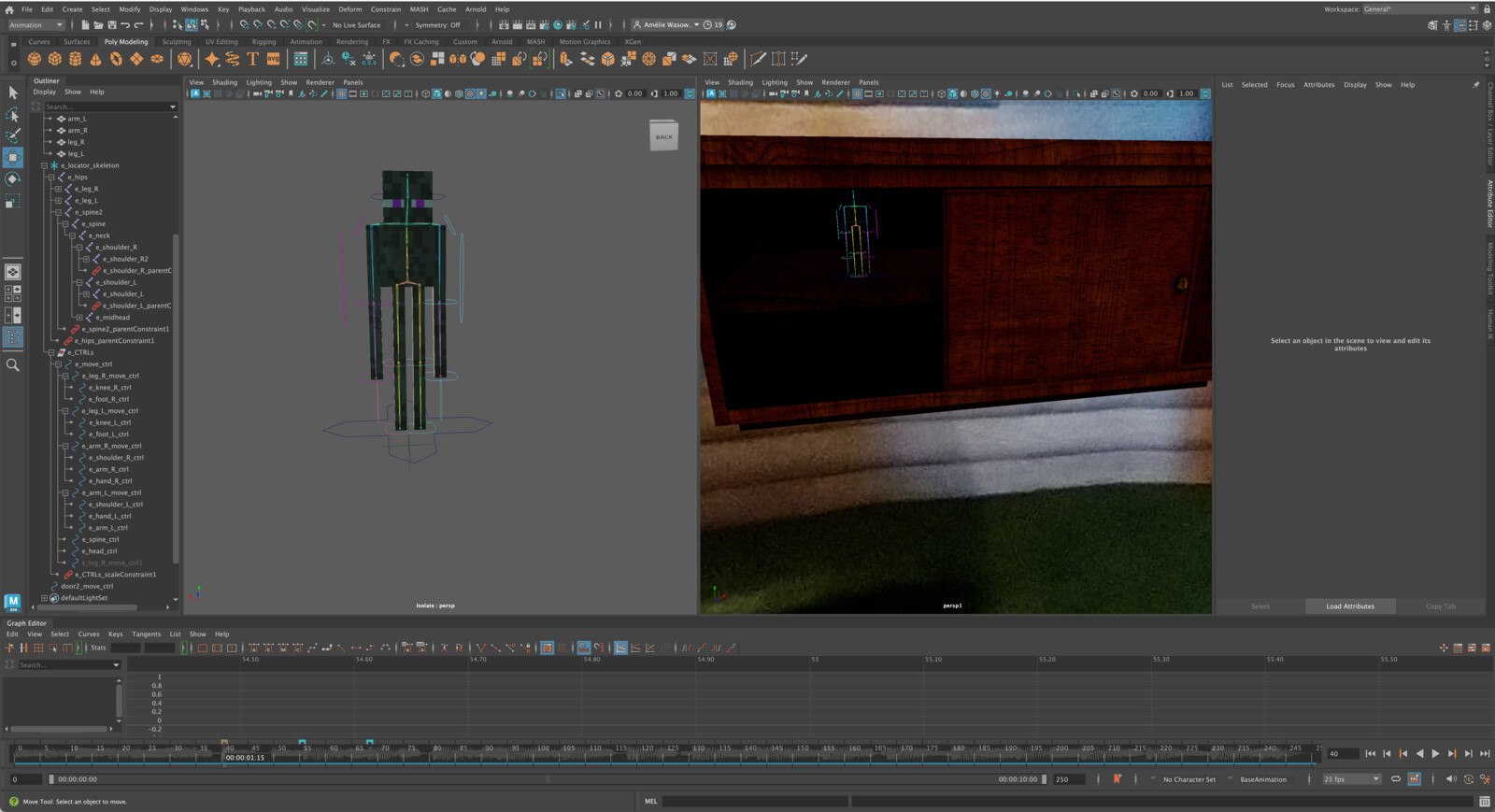
Task: Open the 25 fps frame rate dropdown
Action: (x=1351, y=778)
